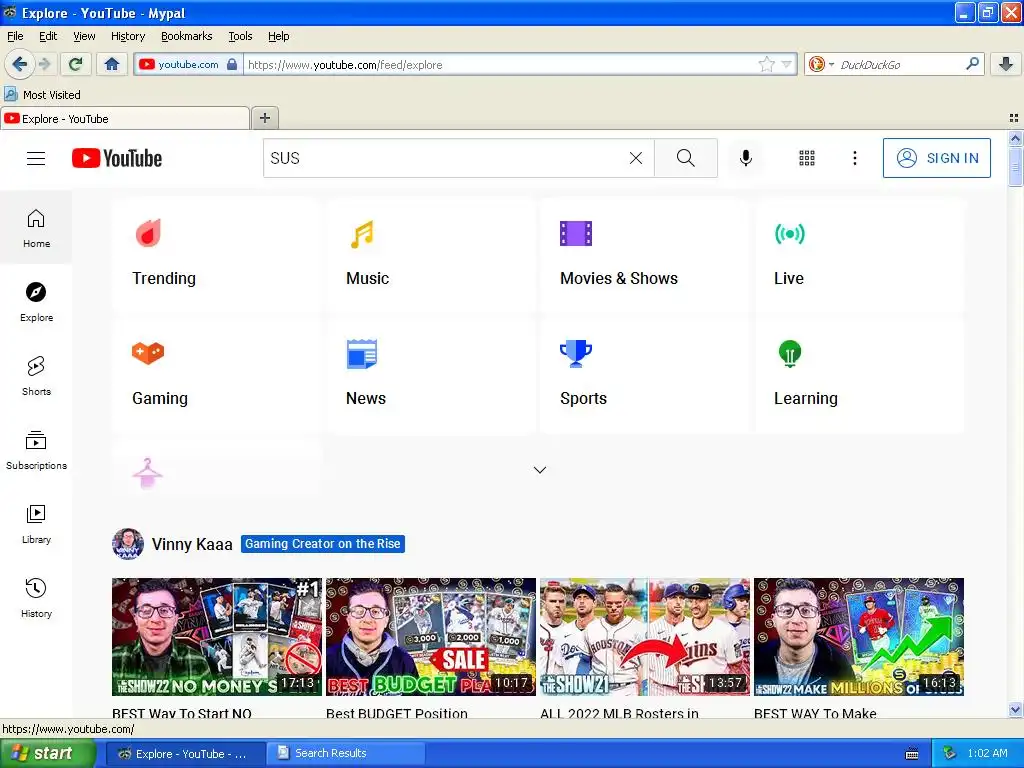Open the YouTube hamburger guide menu
This screenshot has height=768, width=1024.
click(36, 158)
